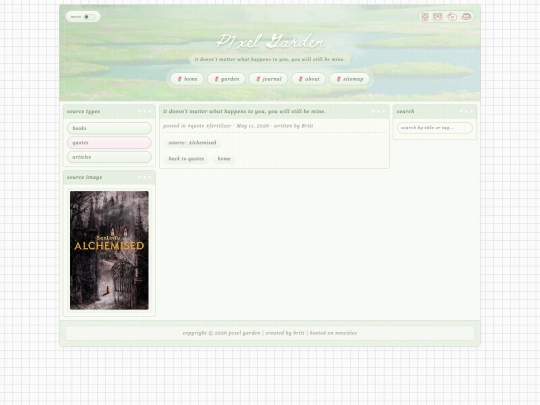
Task: Click the neocities link in the footer
Action: pos(346,333)
